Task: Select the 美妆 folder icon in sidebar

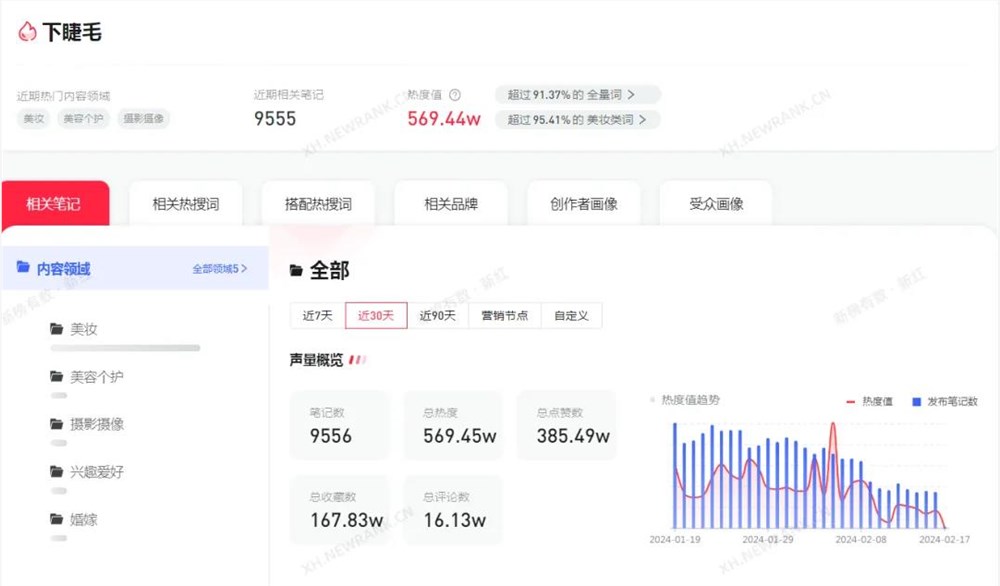Action: pos(55,328)
